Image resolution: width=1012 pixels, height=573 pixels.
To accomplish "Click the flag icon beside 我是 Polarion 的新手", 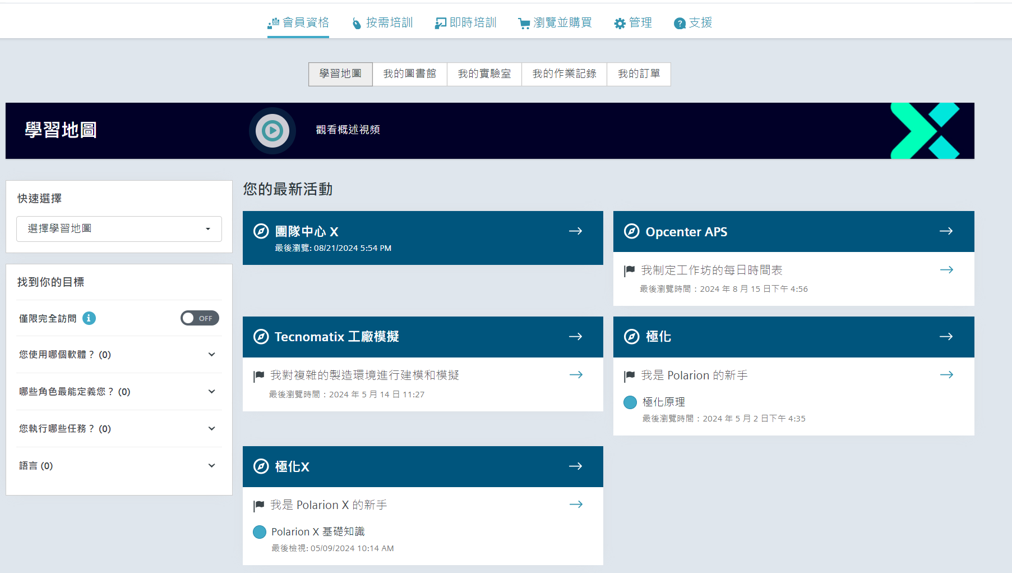I will 629,376.
